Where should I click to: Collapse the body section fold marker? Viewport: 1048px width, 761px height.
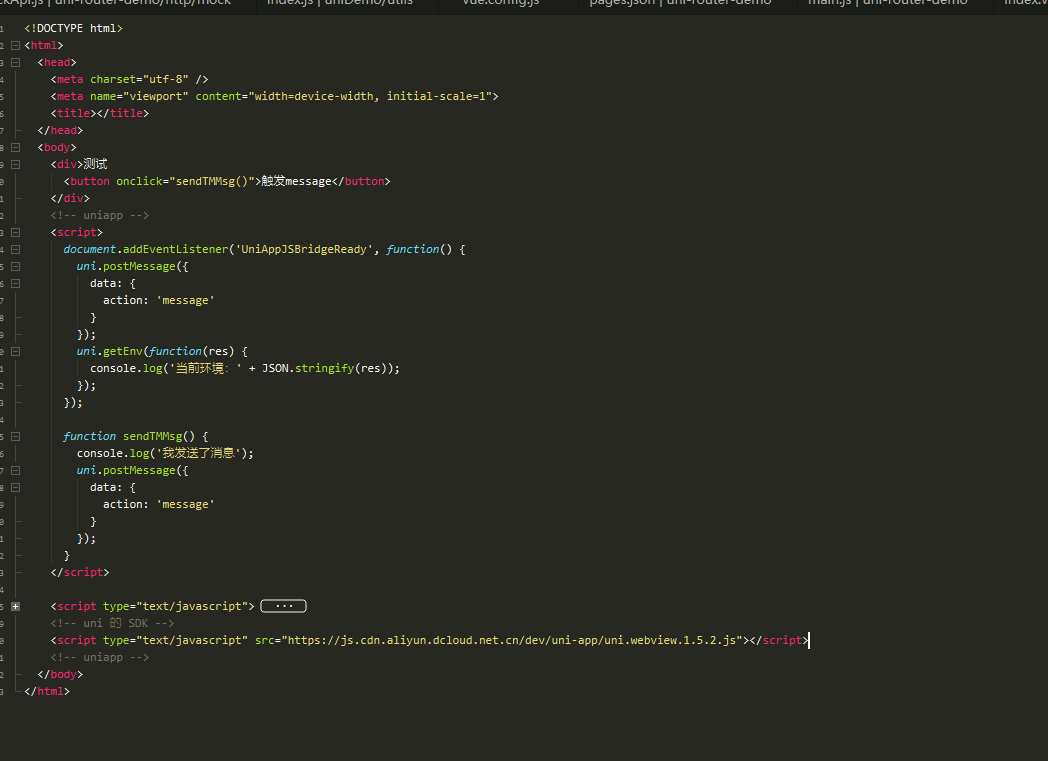click(x=15, y=146)
